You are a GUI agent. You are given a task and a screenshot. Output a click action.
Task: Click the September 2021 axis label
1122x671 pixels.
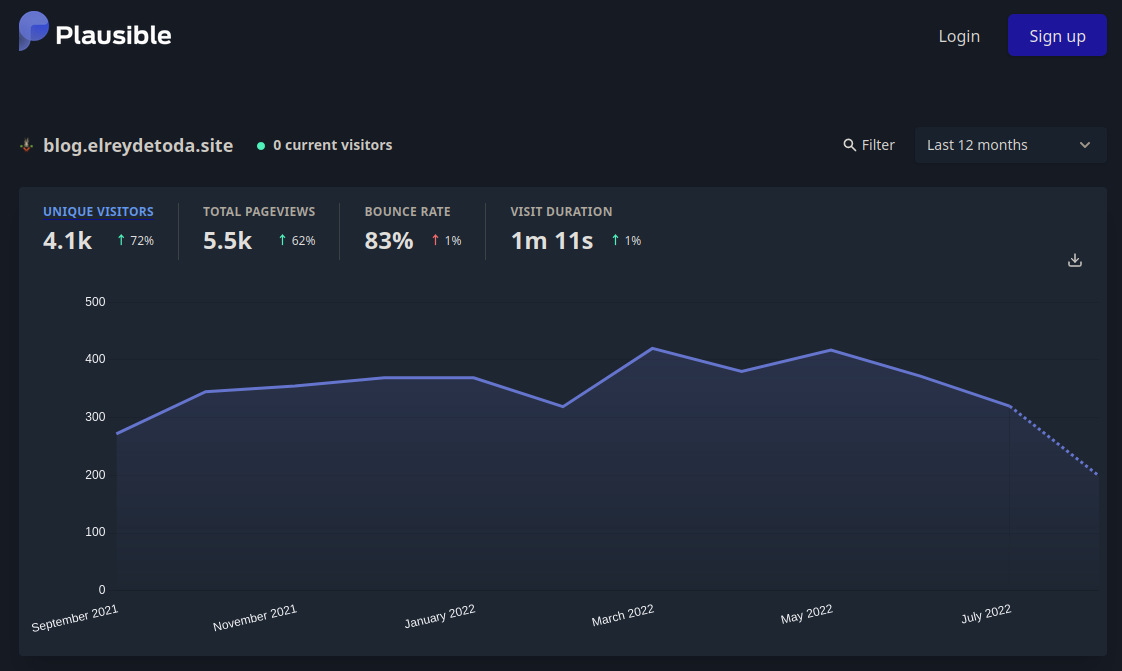point(74,617)
